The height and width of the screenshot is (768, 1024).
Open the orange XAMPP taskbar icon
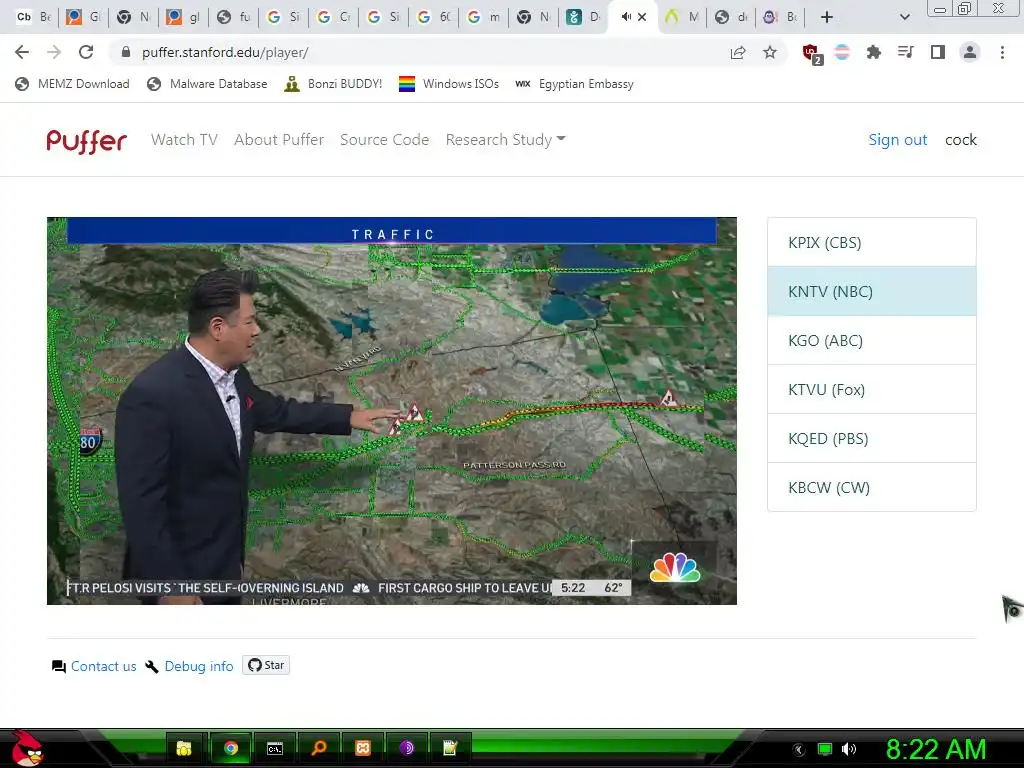point(363,748)
